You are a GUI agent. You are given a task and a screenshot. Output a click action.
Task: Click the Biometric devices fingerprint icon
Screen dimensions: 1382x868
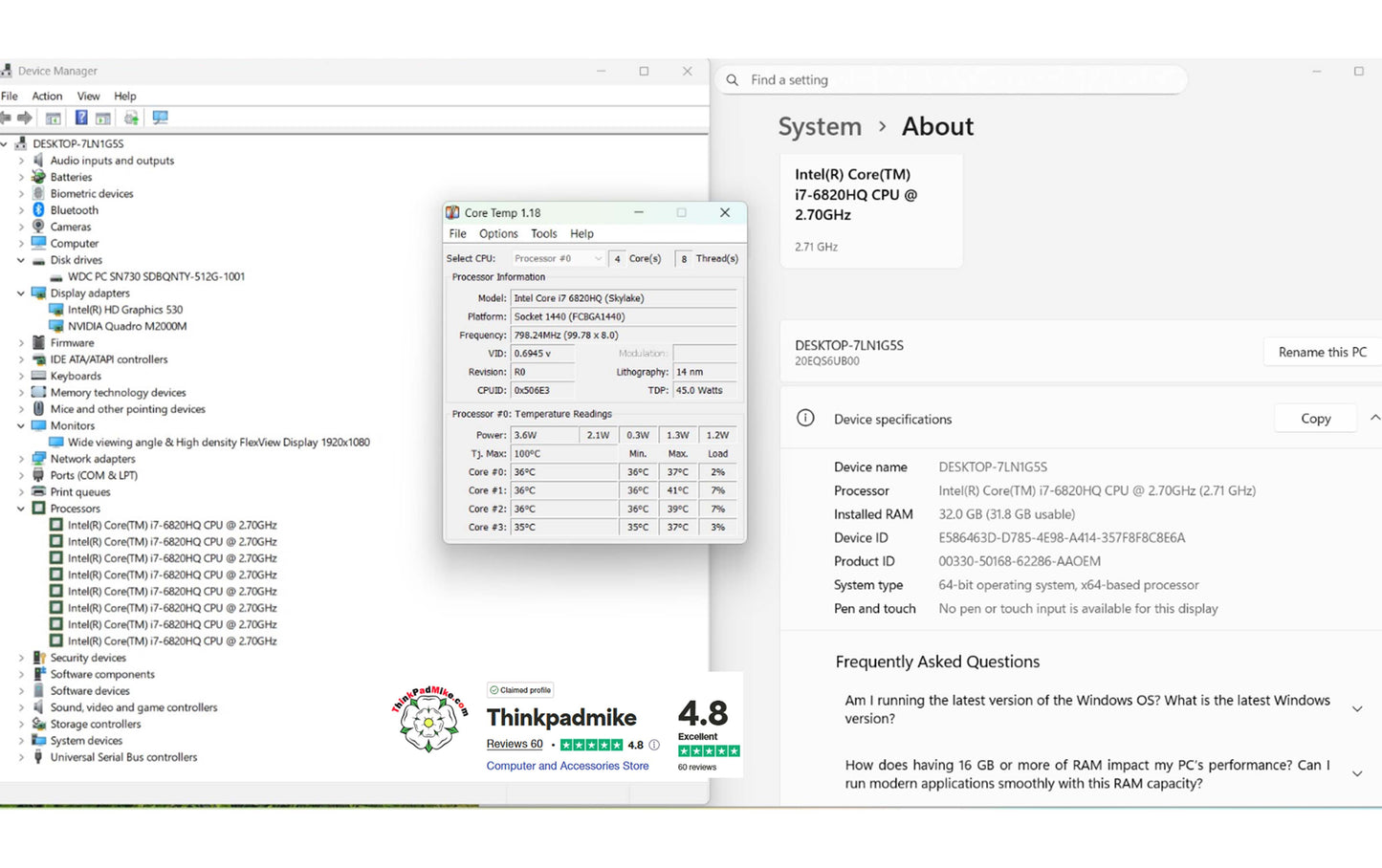[38, 193]
